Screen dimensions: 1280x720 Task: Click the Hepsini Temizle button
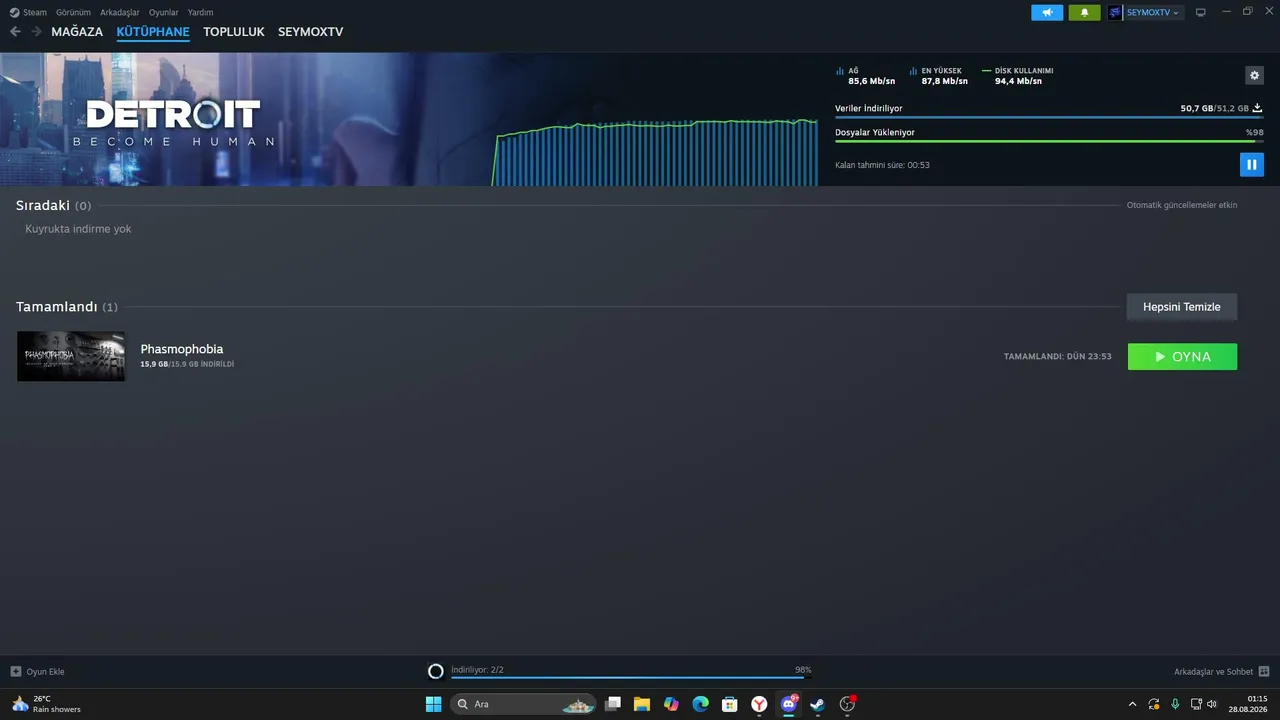tap(1182, 307)
